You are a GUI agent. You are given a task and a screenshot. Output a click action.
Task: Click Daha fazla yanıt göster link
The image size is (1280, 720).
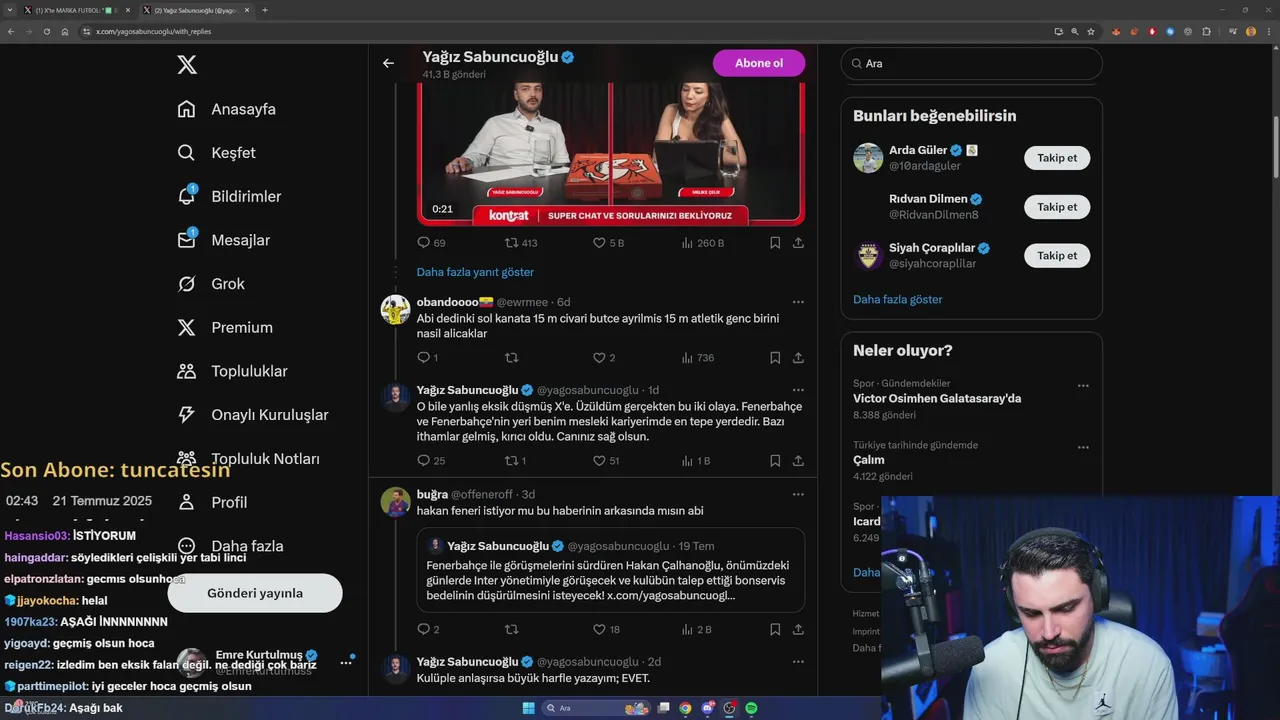click(475, 272)
